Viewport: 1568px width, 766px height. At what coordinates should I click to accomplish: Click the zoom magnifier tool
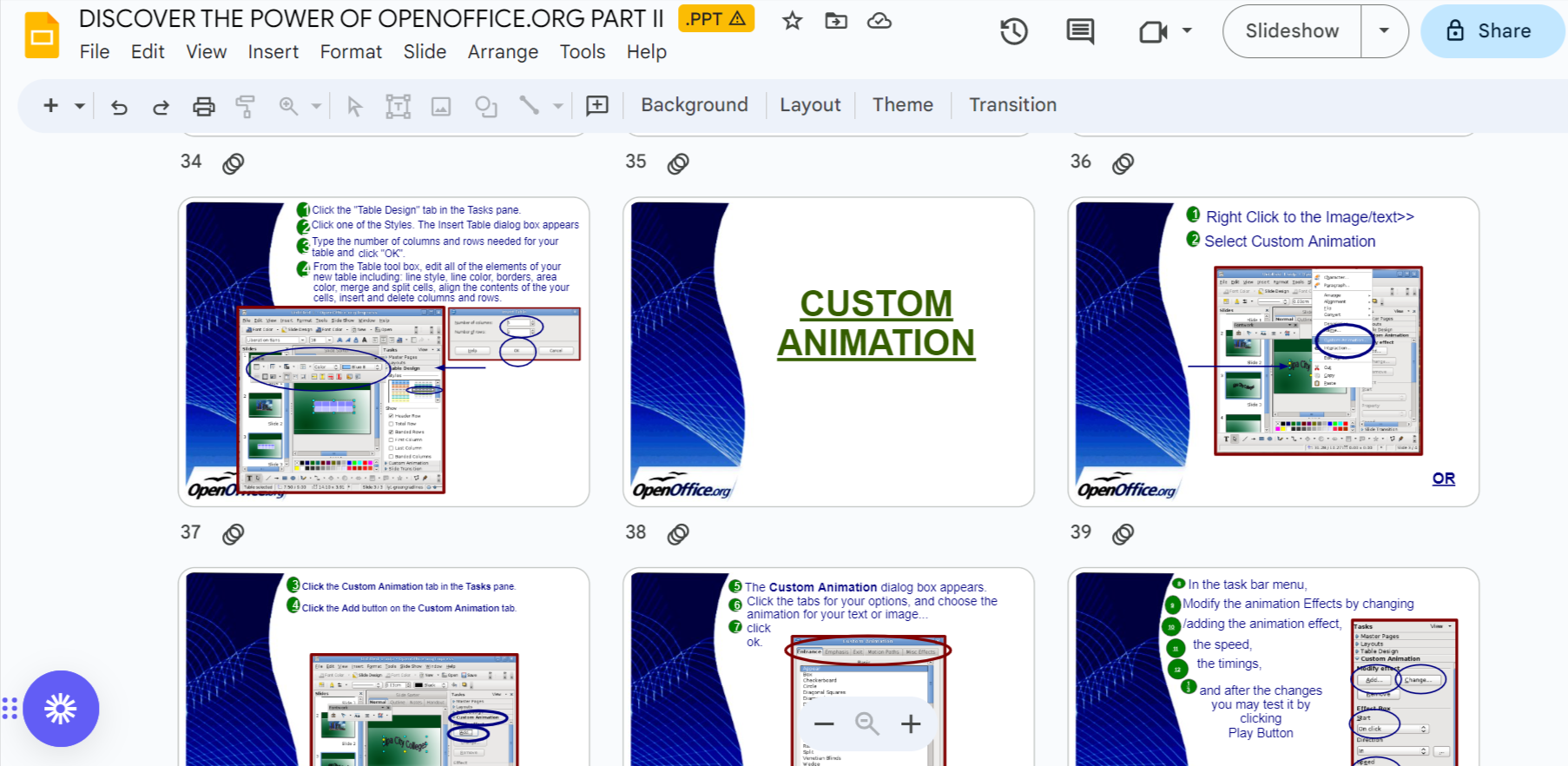[x=288, y=106]
